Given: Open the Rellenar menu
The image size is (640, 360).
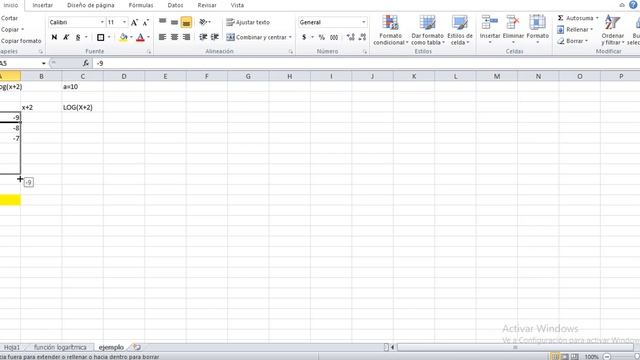Looking at the screenshot, I should point(575,29).
